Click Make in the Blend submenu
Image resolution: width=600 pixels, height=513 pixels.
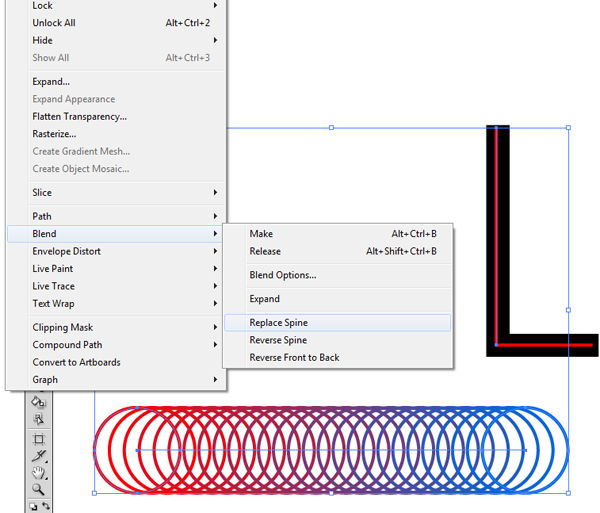pyautogui.click(x=338, y=234)
